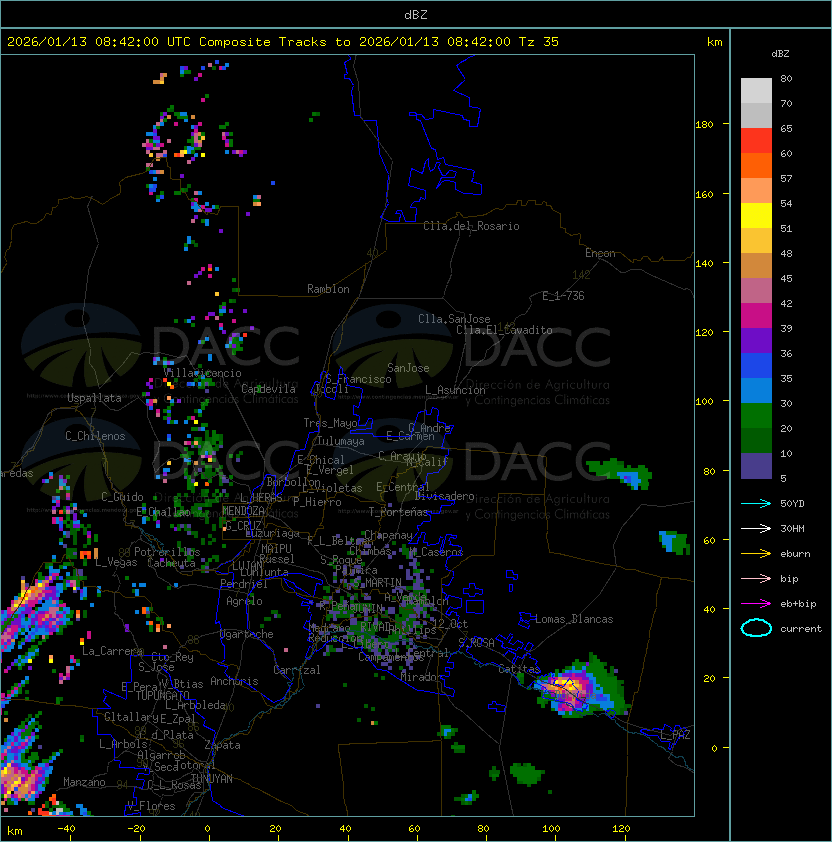Click the '160' tick on the vertical km axis
The height and width of the screenshot is (842, 832).
704,194
